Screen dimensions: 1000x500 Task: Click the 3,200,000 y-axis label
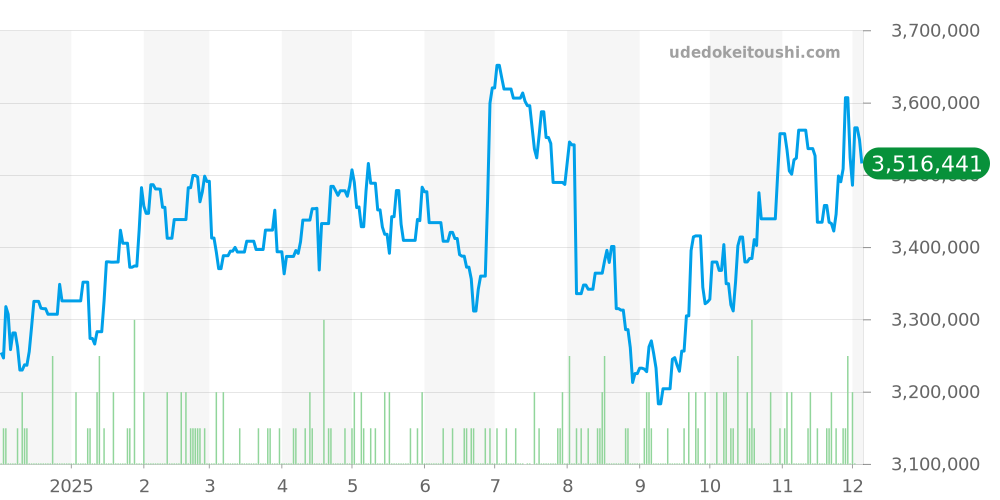point(935,392)
